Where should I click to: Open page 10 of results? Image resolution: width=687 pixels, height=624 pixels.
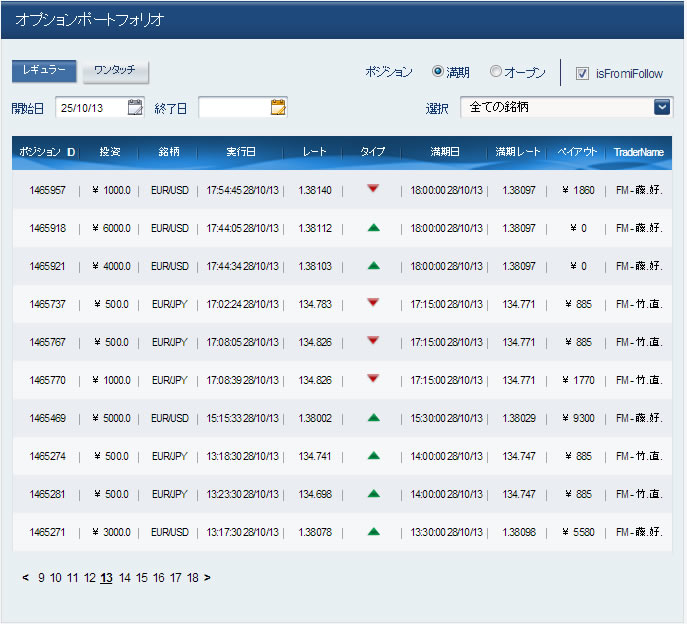pyautogui.click(x=56, y=578)
